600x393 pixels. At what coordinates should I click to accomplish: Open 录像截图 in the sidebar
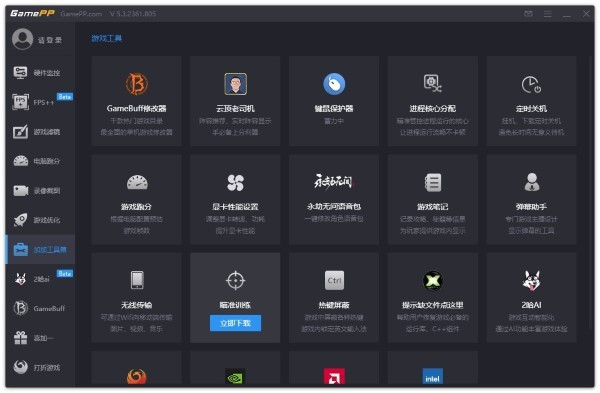coord(40,191)
